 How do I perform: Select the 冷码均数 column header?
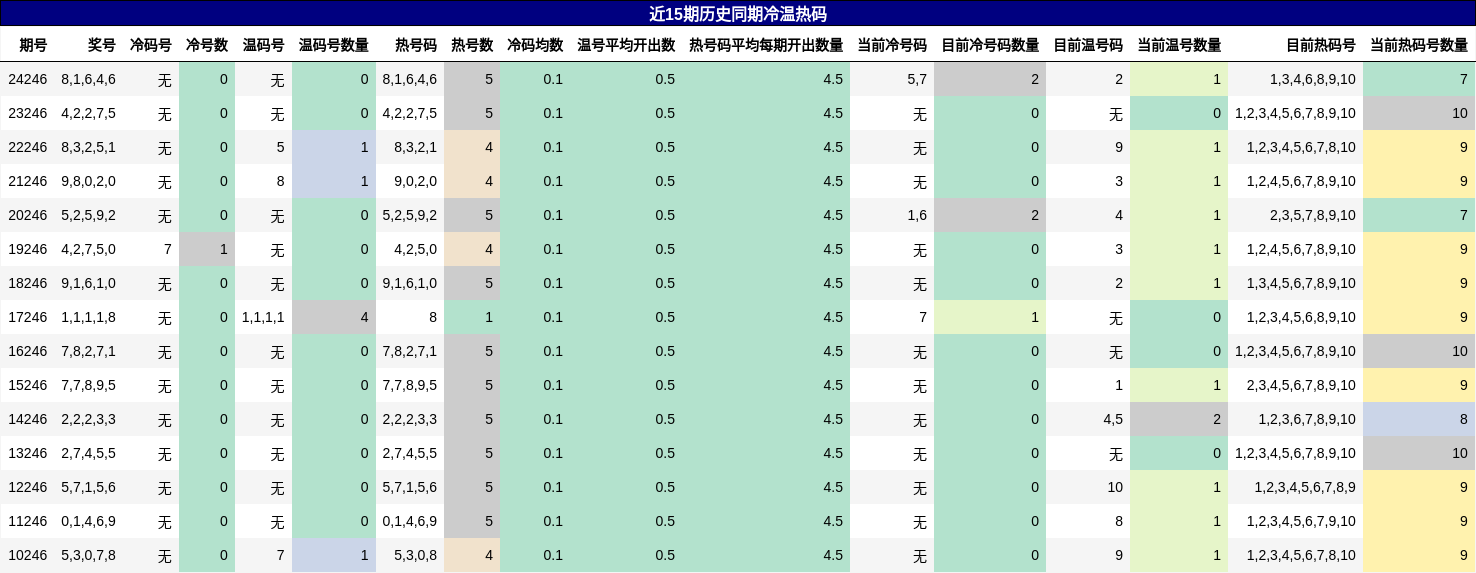tap(535, 45)
